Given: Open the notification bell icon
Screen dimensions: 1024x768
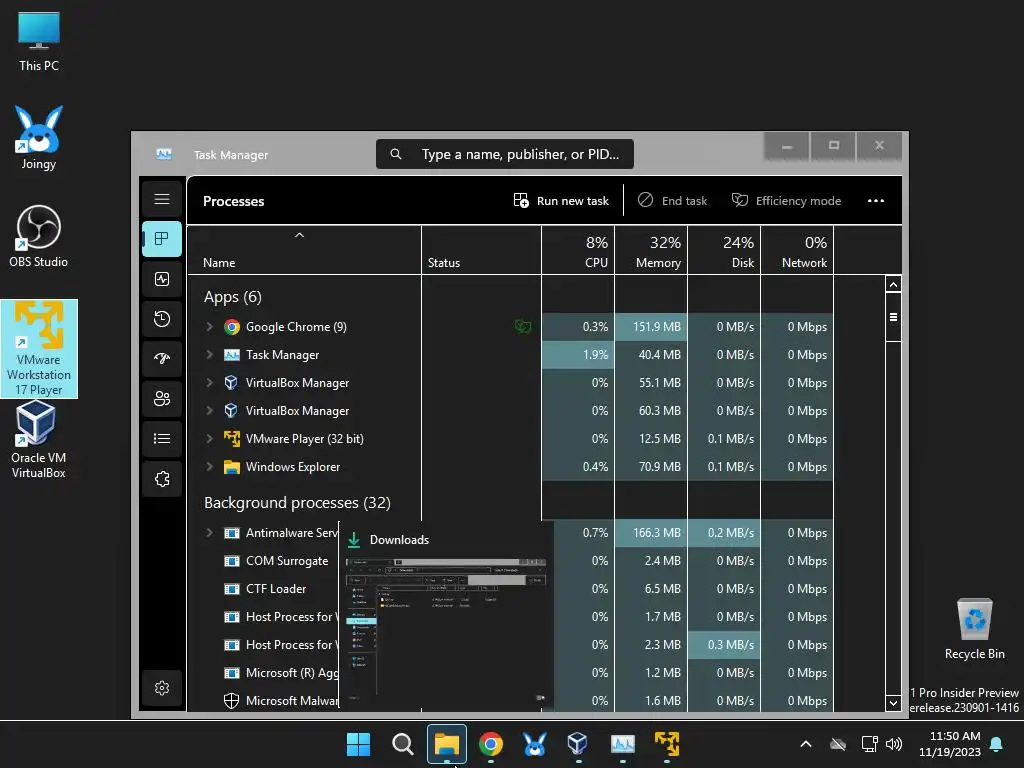Looking at the screenshot, I should (996, 744).
